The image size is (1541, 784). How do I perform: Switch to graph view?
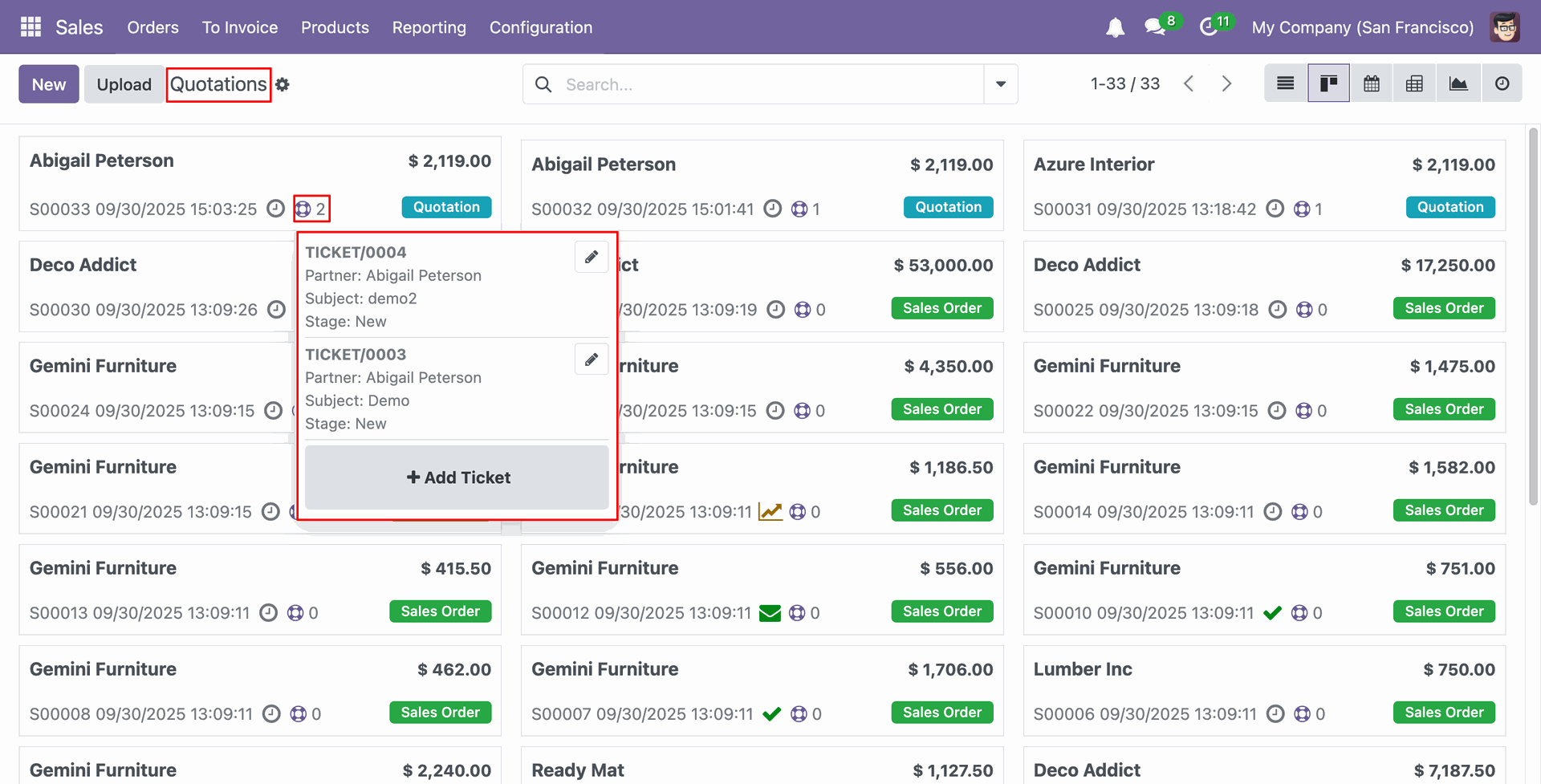pyautogui.click(x=1458, y=83)
